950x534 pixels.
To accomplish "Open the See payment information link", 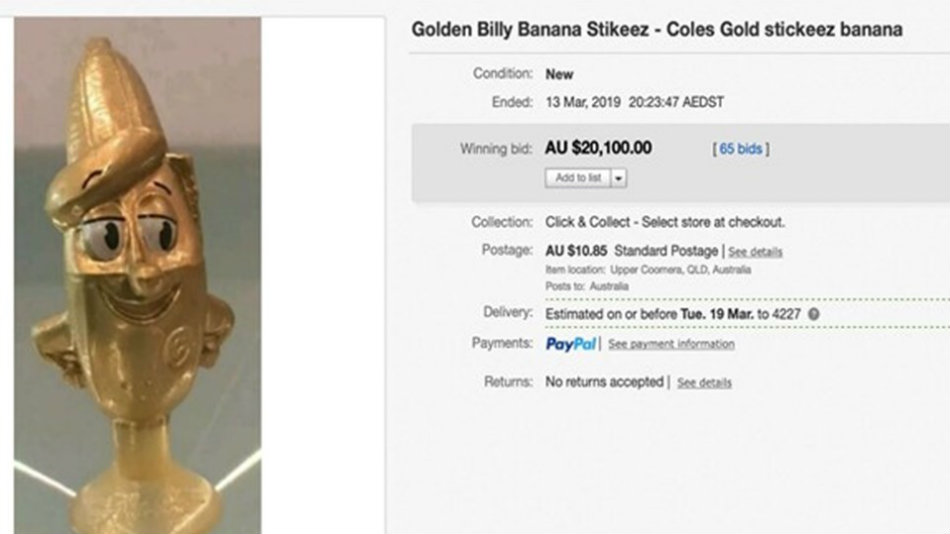I will tap(671, 344).
